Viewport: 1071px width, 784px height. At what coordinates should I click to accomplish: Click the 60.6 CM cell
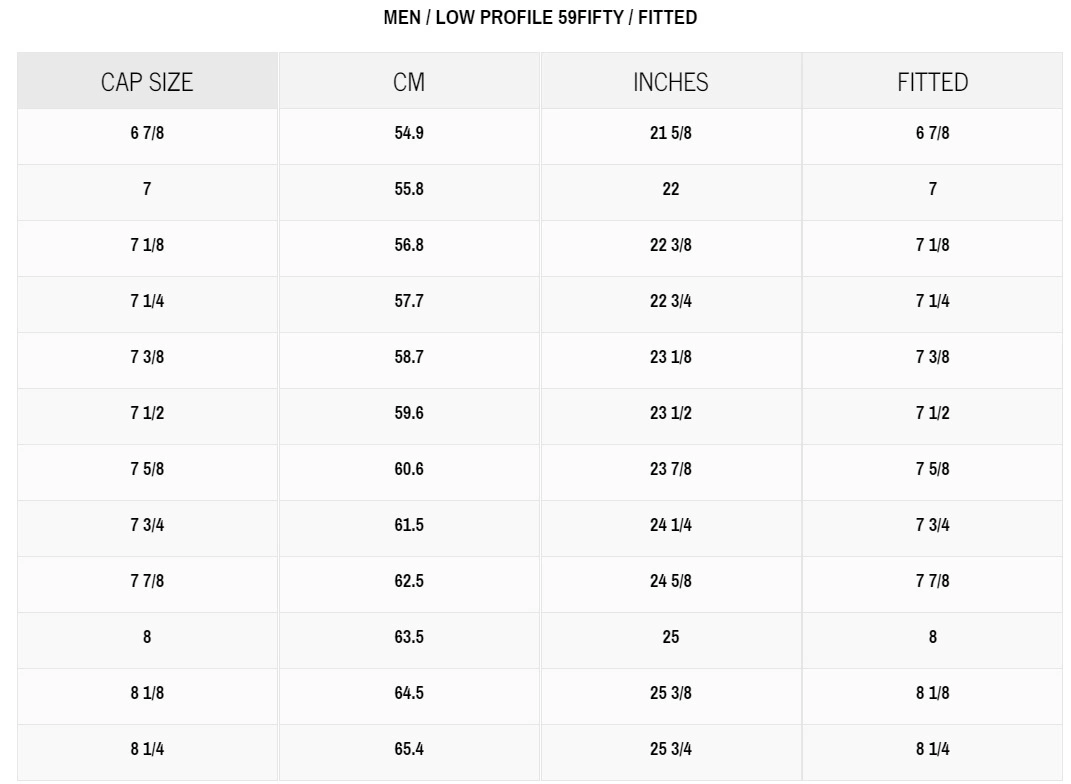pyautogui.click(x=409, y=469)
